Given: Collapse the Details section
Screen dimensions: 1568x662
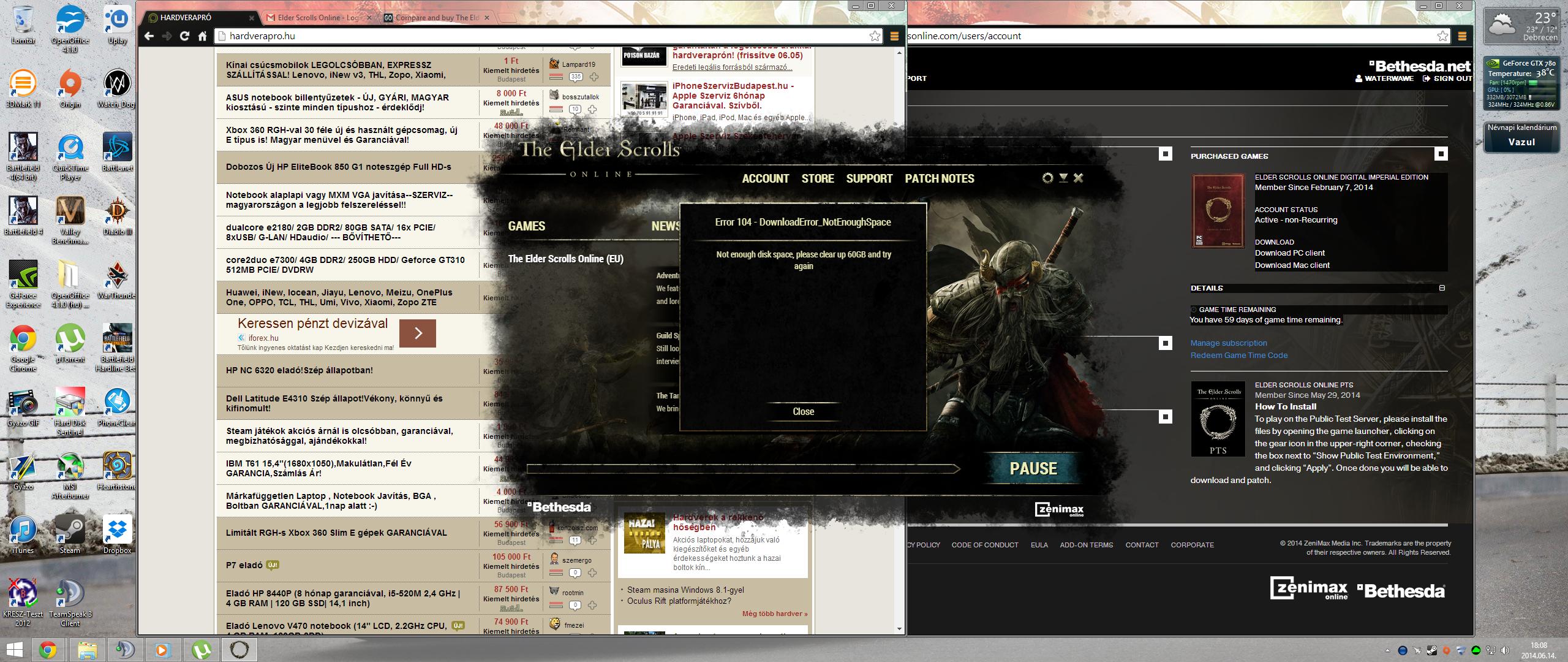Looking at the screenshot, I should click(1442, 287).
